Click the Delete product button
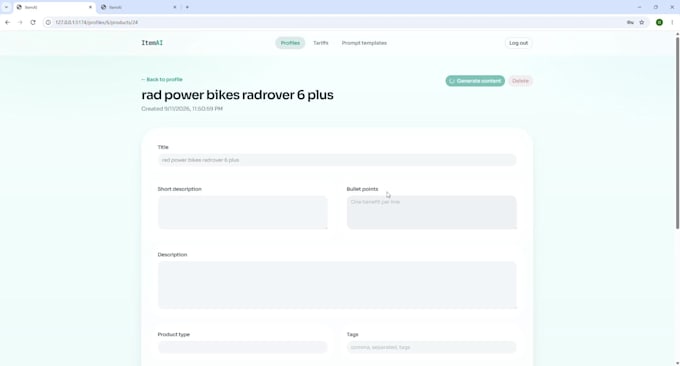The image size is (680, 366). point(520,81)
